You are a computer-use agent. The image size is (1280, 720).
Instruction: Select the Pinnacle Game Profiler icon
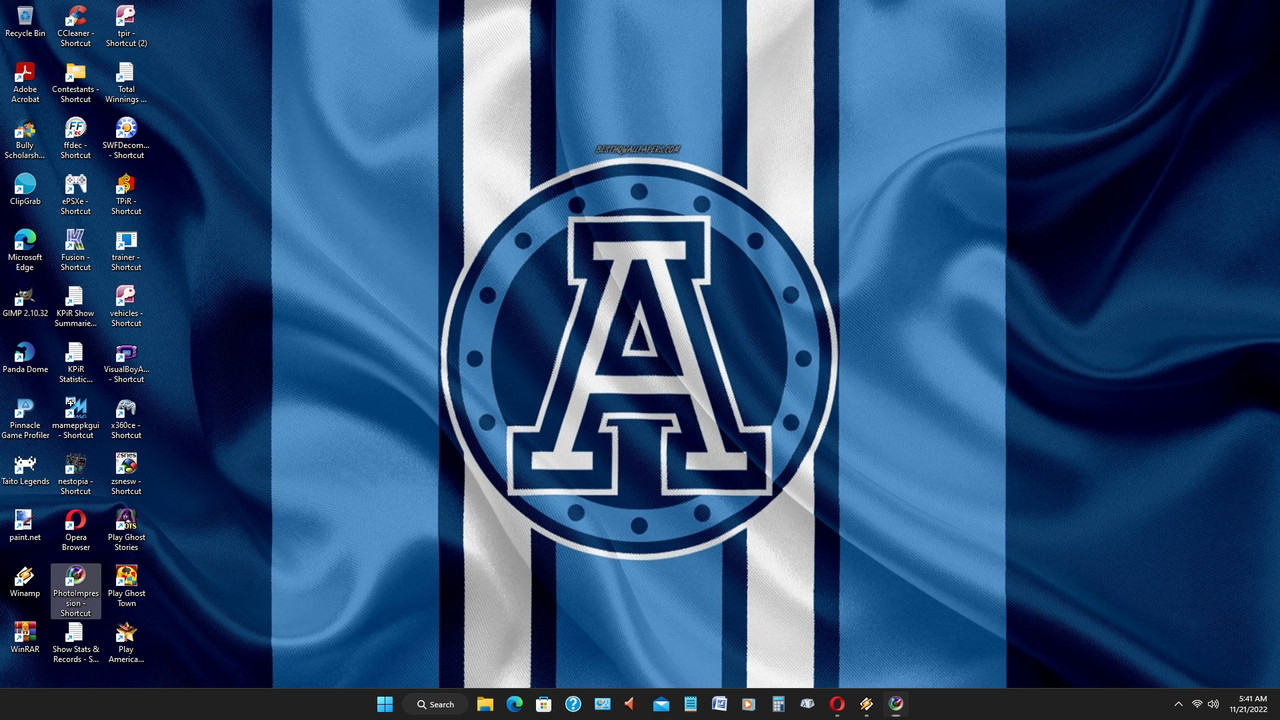click(x=25, y=419)
